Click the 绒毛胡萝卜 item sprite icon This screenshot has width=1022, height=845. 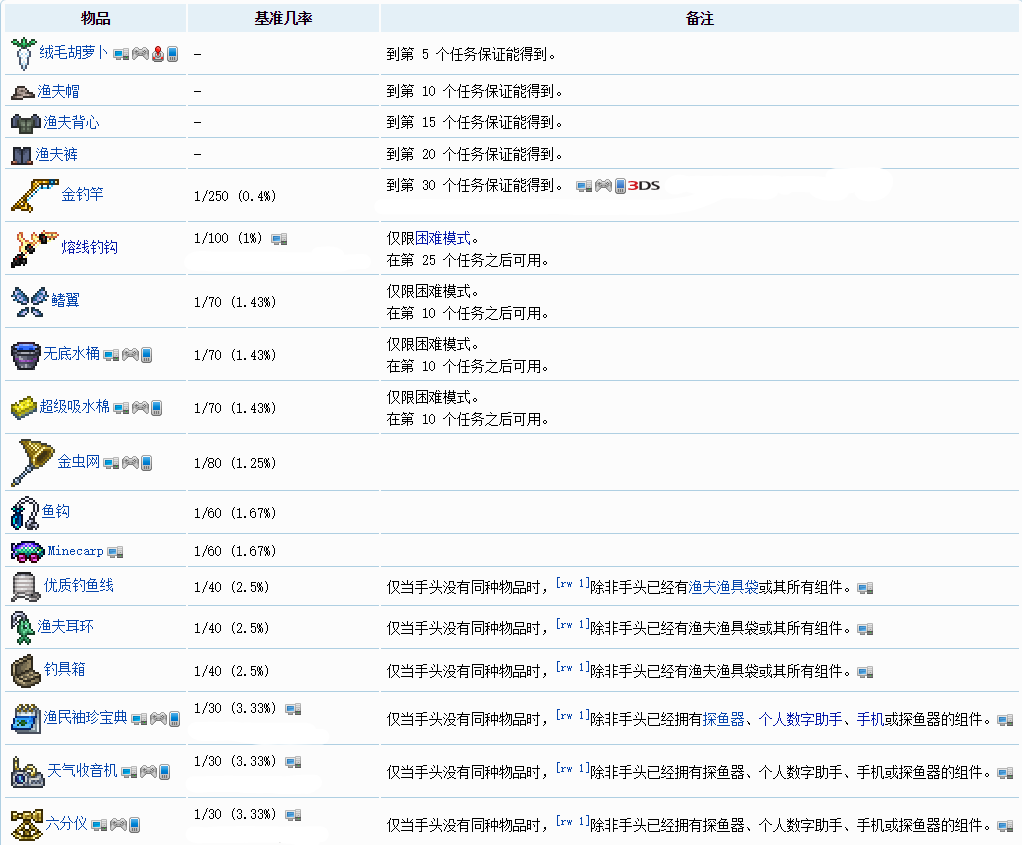coord(24,53)
